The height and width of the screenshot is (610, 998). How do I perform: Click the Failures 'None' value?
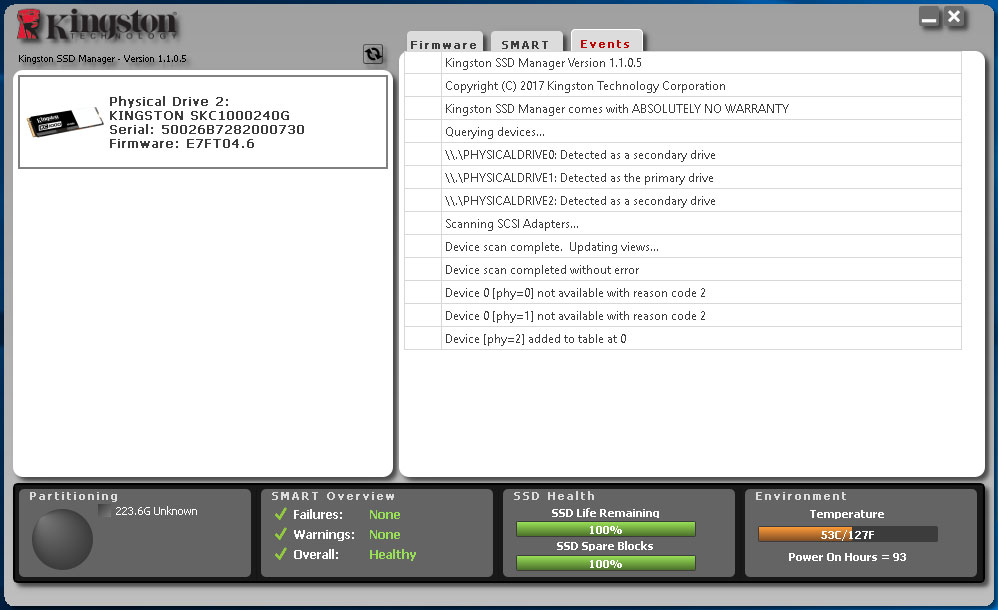click(x=384, y=514)
